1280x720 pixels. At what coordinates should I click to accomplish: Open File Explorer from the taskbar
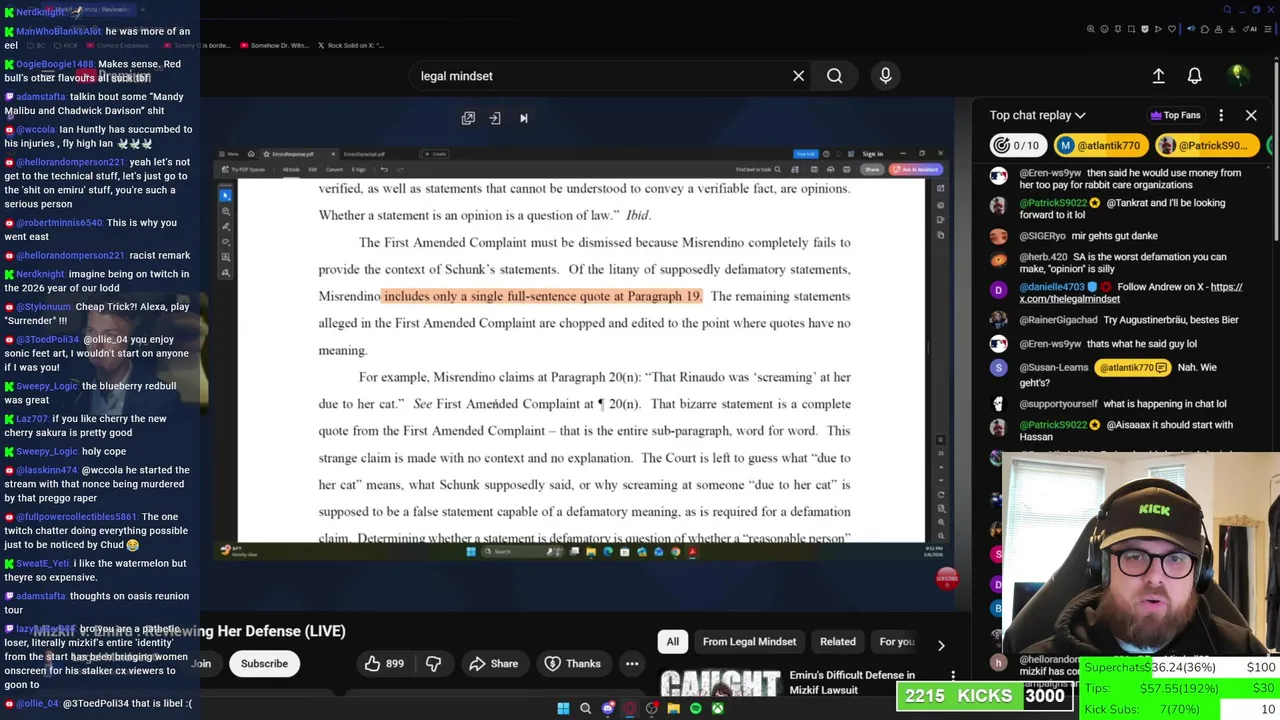tap(673, 709)
